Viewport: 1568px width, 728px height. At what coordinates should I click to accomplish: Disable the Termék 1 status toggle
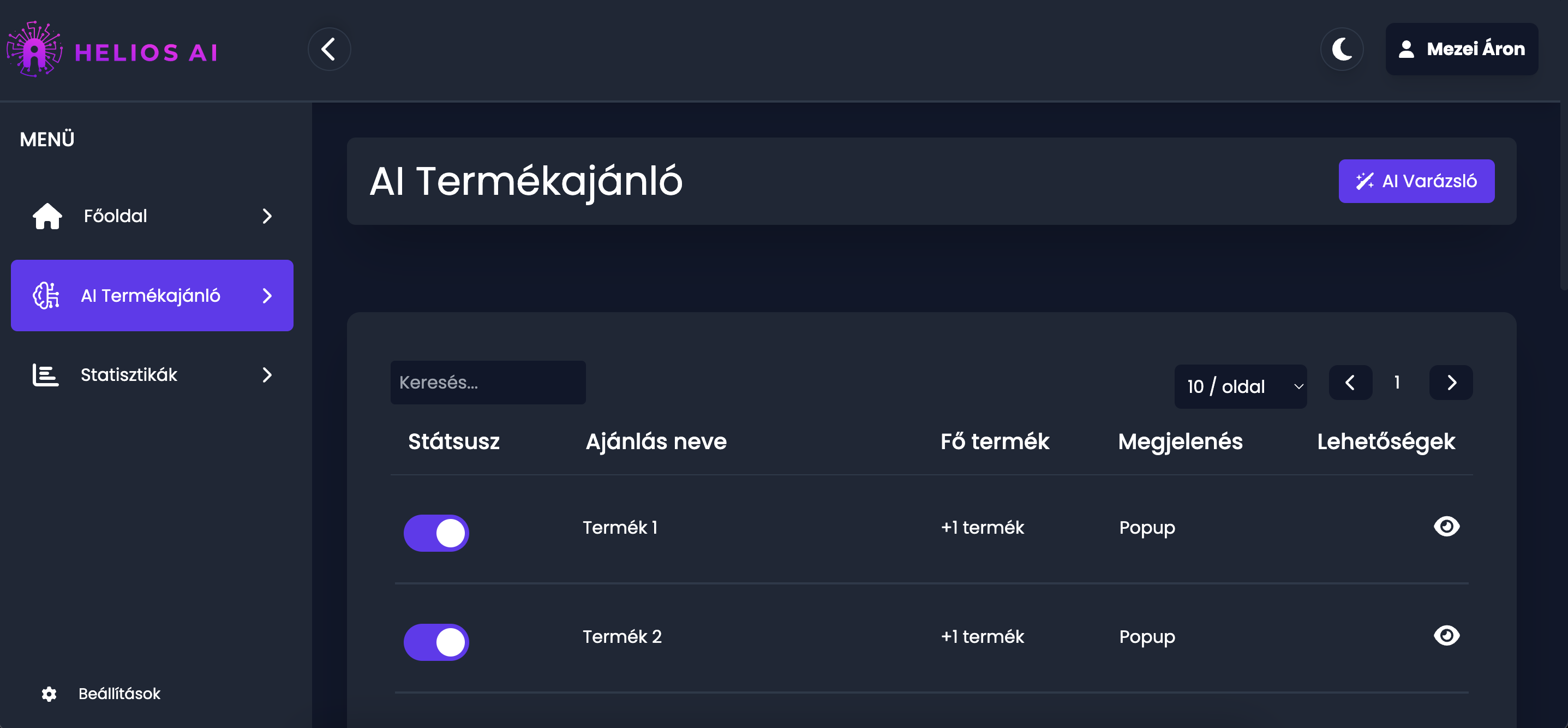click(436, 533)
